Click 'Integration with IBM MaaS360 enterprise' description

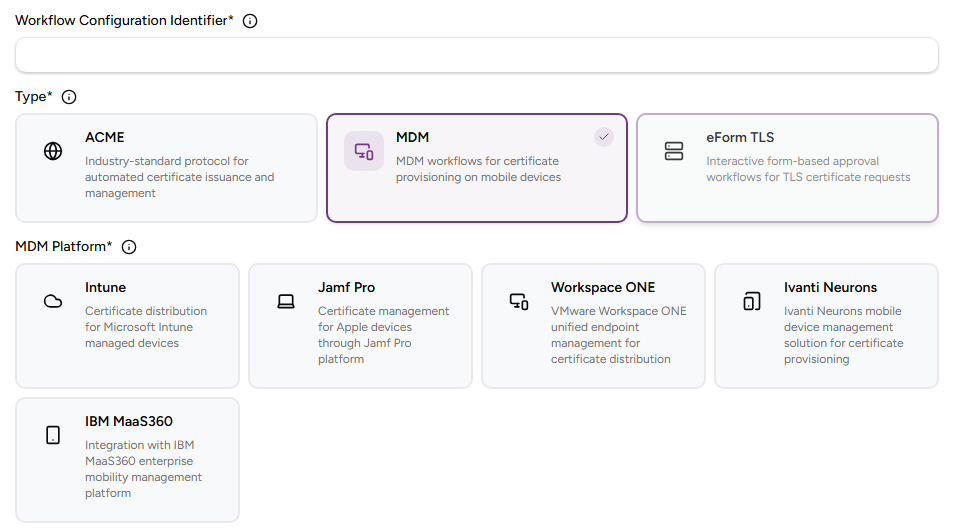click(143, 469)
